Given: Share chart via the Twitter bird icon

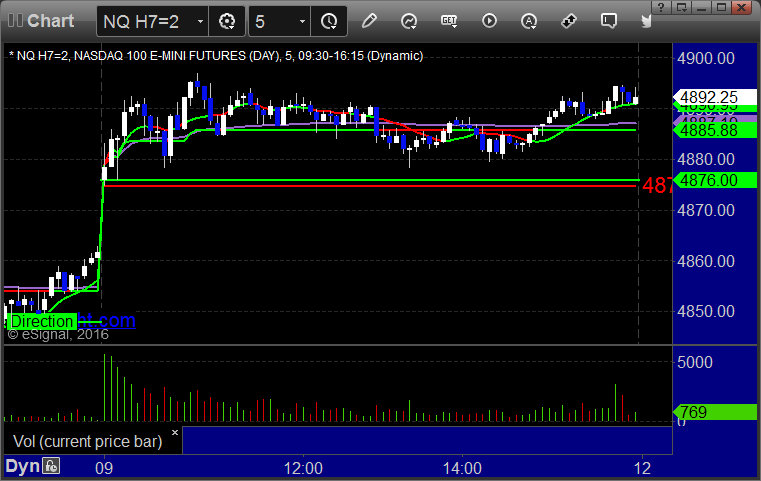Looking at the screenshot, I should click(x=646, y=21).
